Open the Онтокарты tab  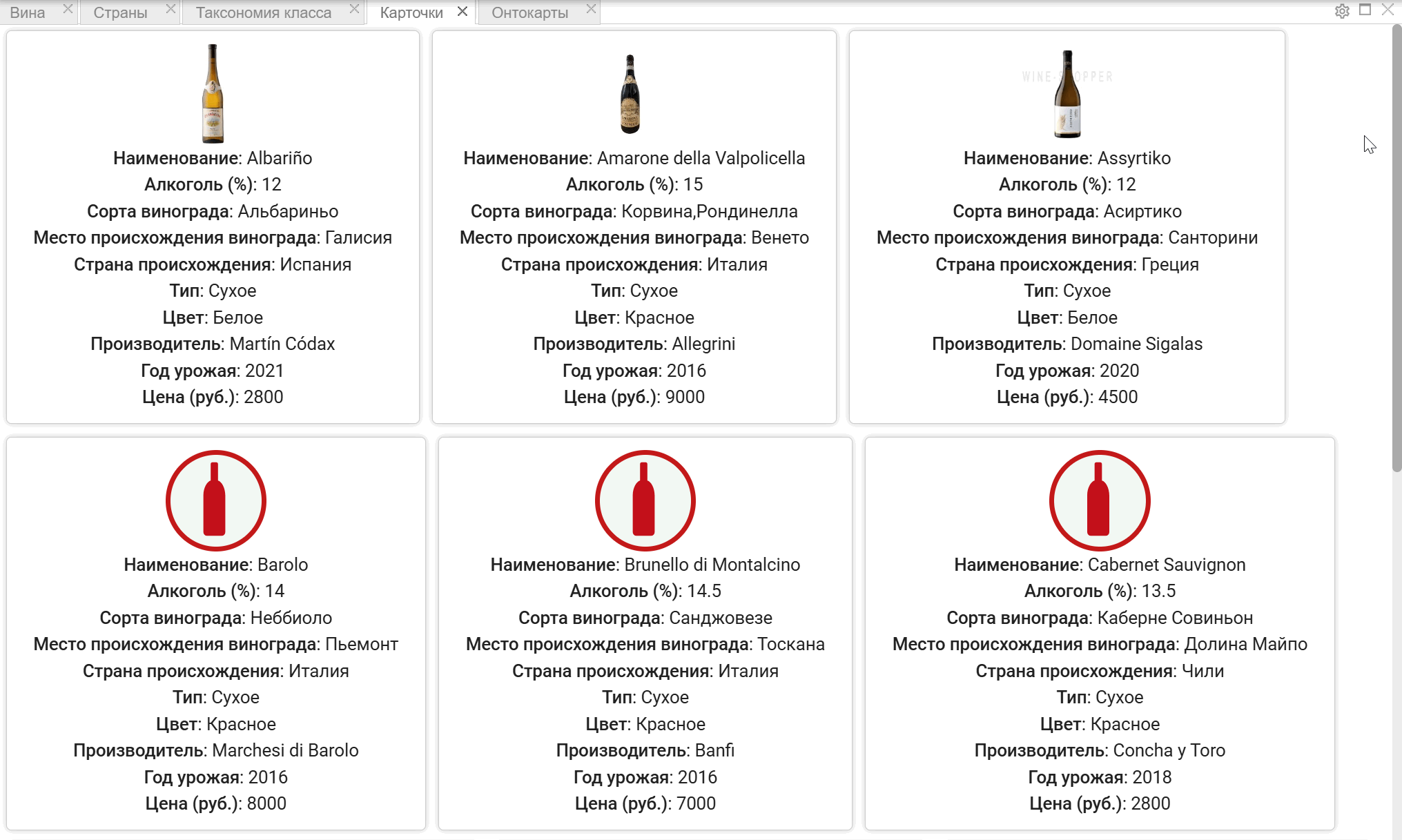click(x=530, y=12)
